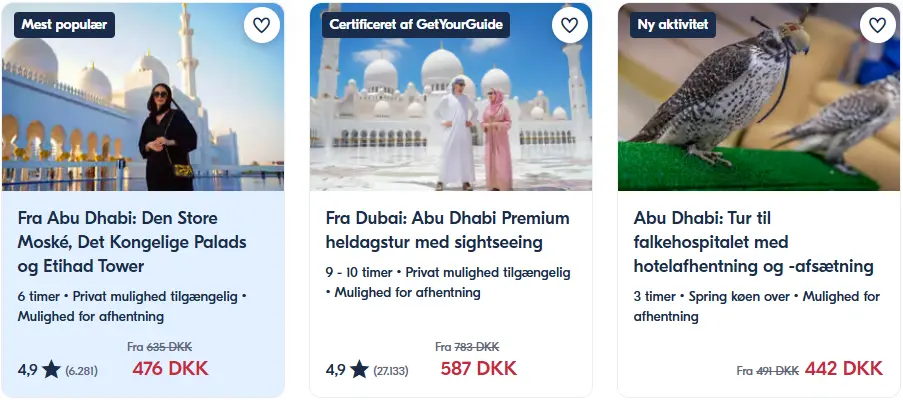
Task: Add the Den Store Moské tour to wishlist
Action: [x=261, y=25]
